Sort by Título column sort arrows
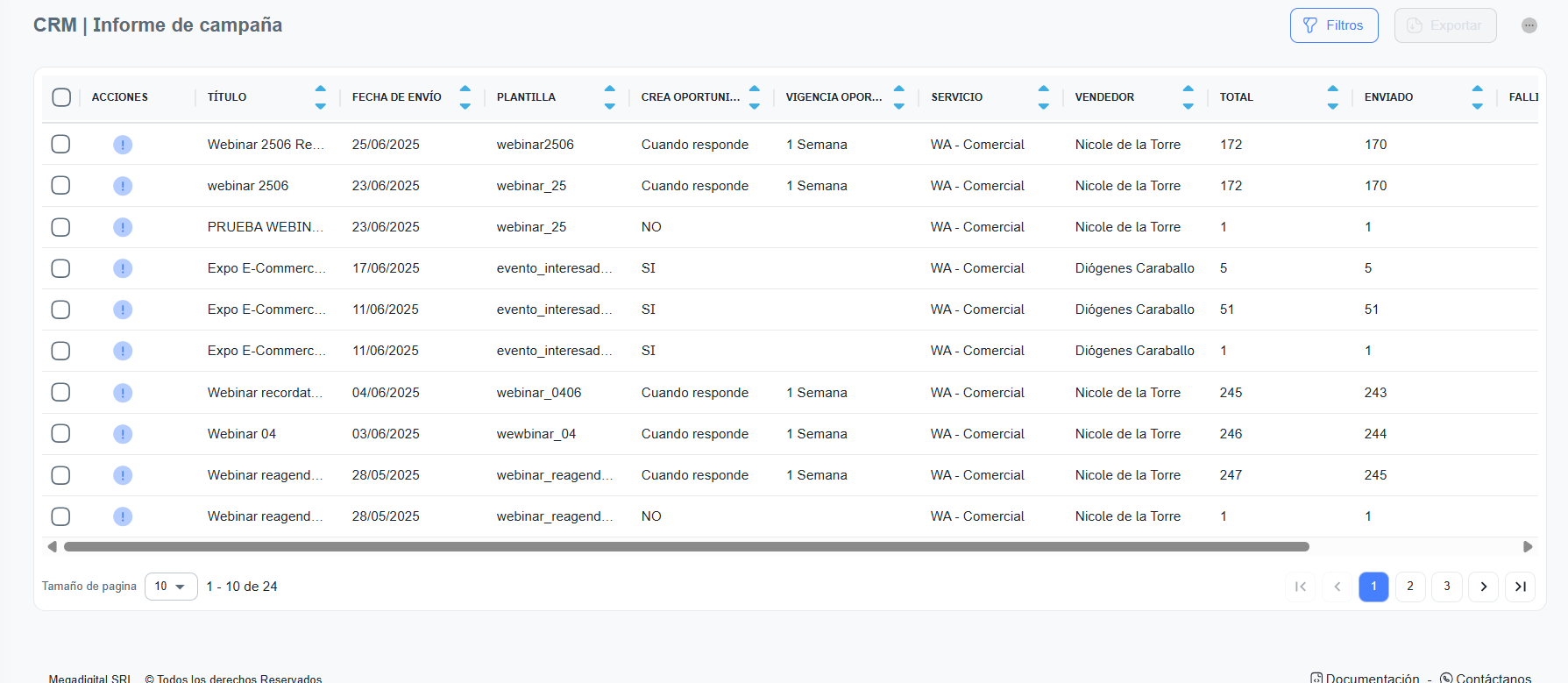Screen dimensions: 1568x683 click(x=321, y=97)
